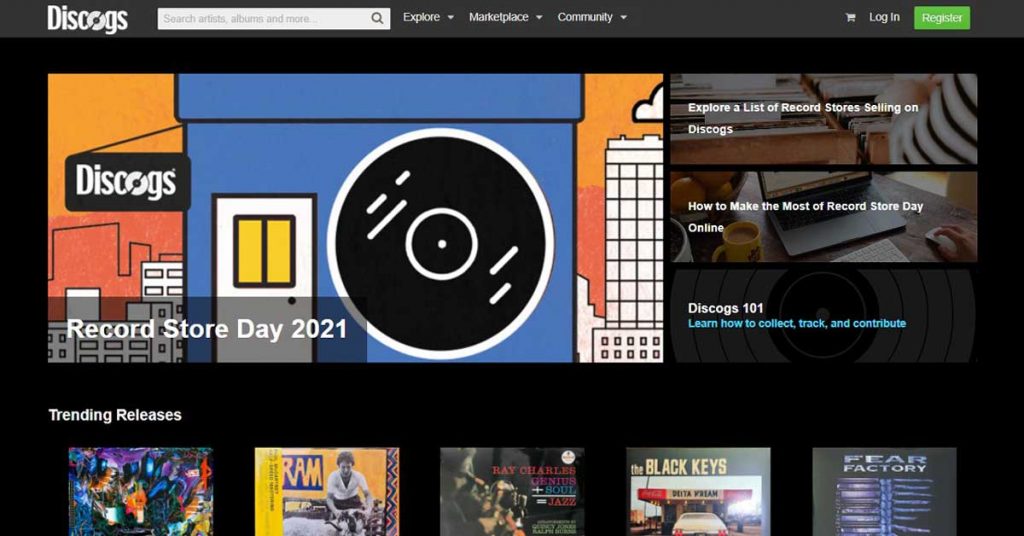The height and width of the screenshot is (536, 1024).
Task: Click the Discogs badge on hero banner
Action: (127, 182)
